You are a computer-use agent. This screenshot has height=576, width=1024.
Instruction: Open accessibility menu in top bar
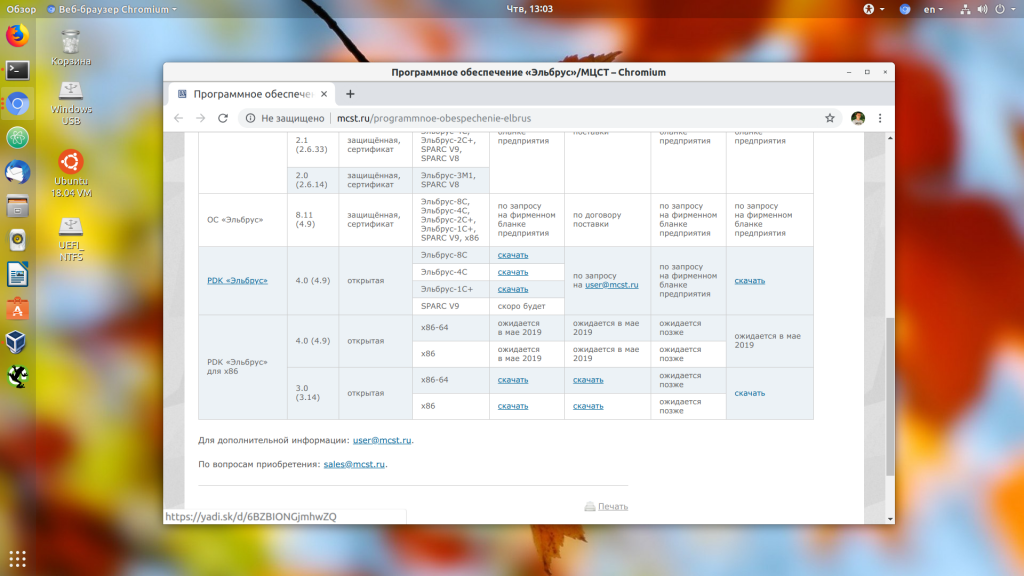click(873, 9)
